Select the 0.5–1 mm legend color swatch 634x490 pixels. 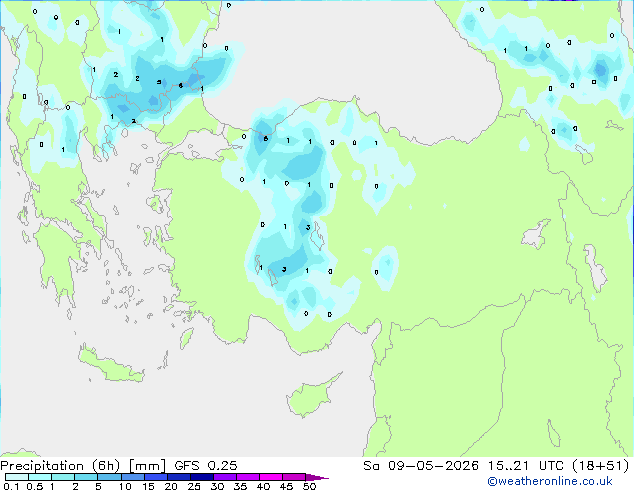point(40,477)
